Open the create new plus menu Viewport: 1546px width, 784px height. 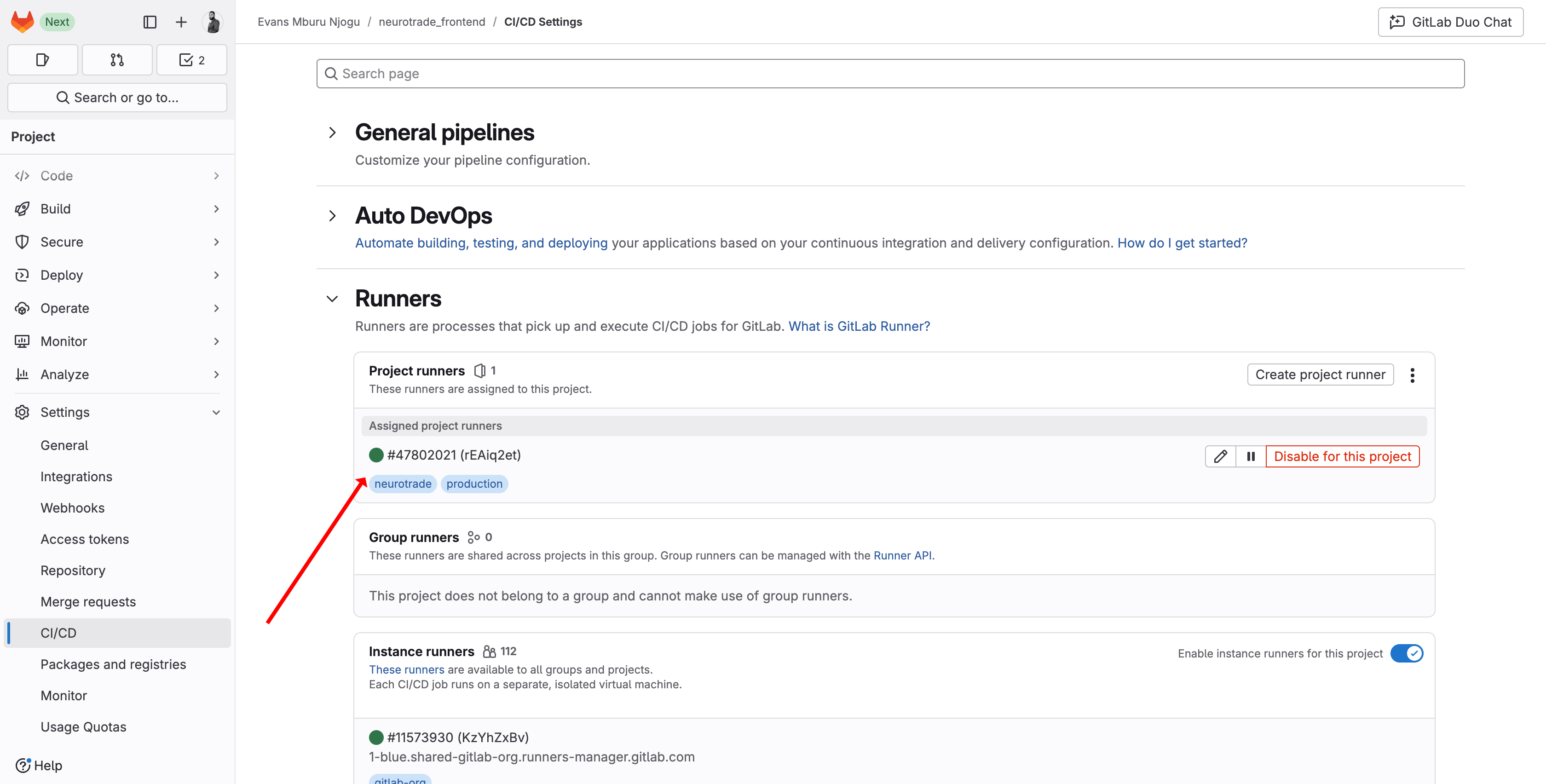coord(181,22)
